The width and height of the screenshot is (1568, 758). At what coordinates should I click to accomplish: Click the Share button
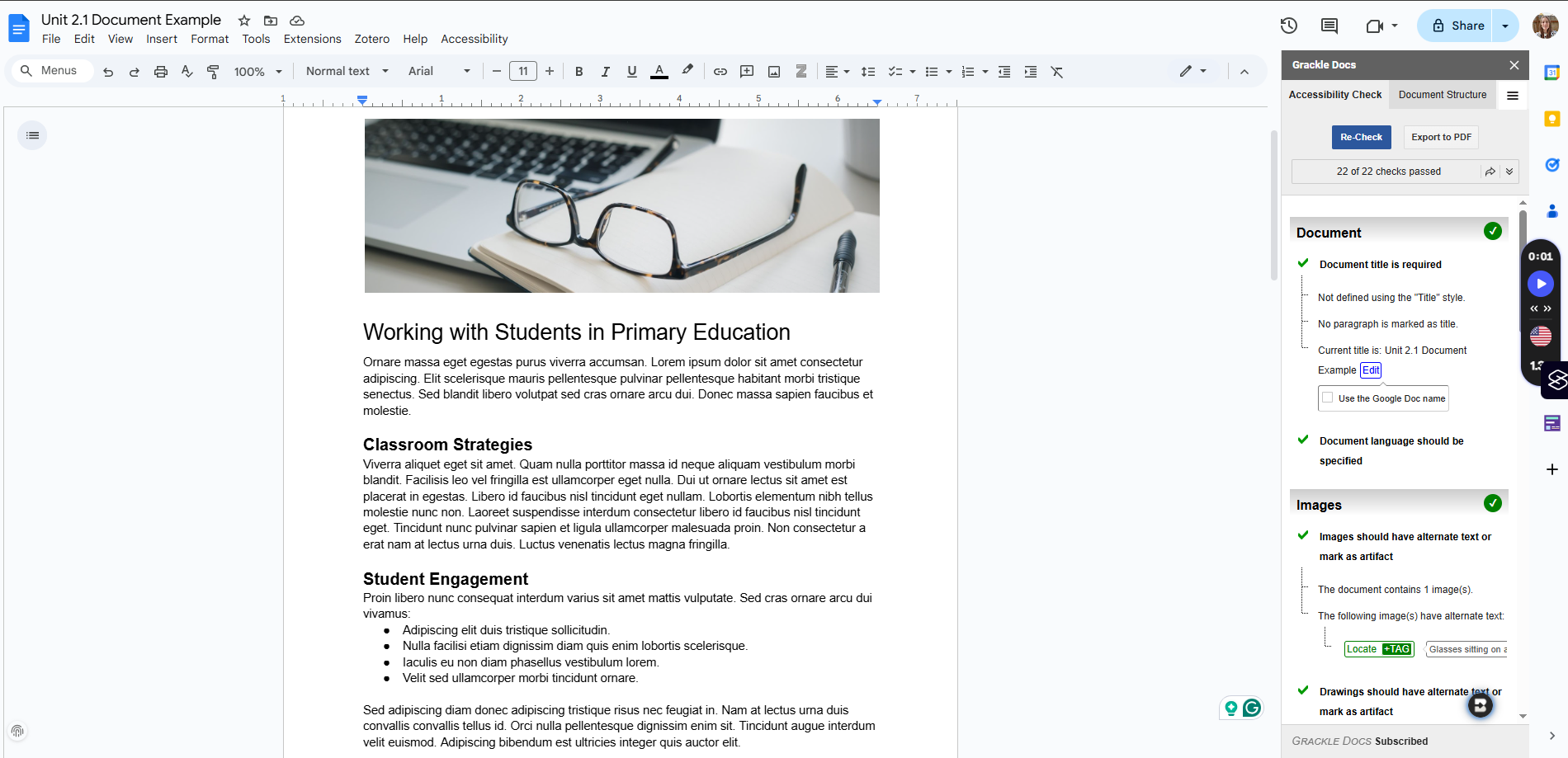click(1457, 26)
